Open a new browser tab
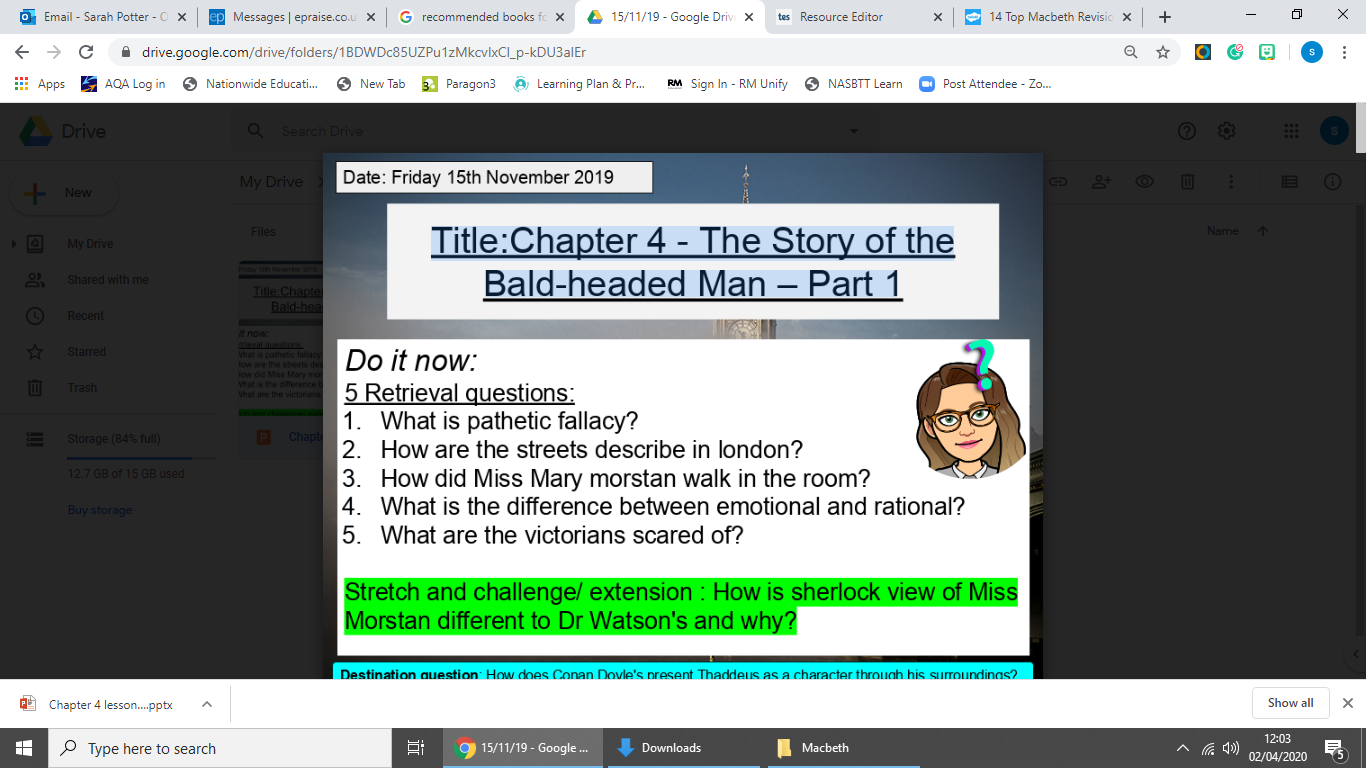 (x=1165, y=17)
